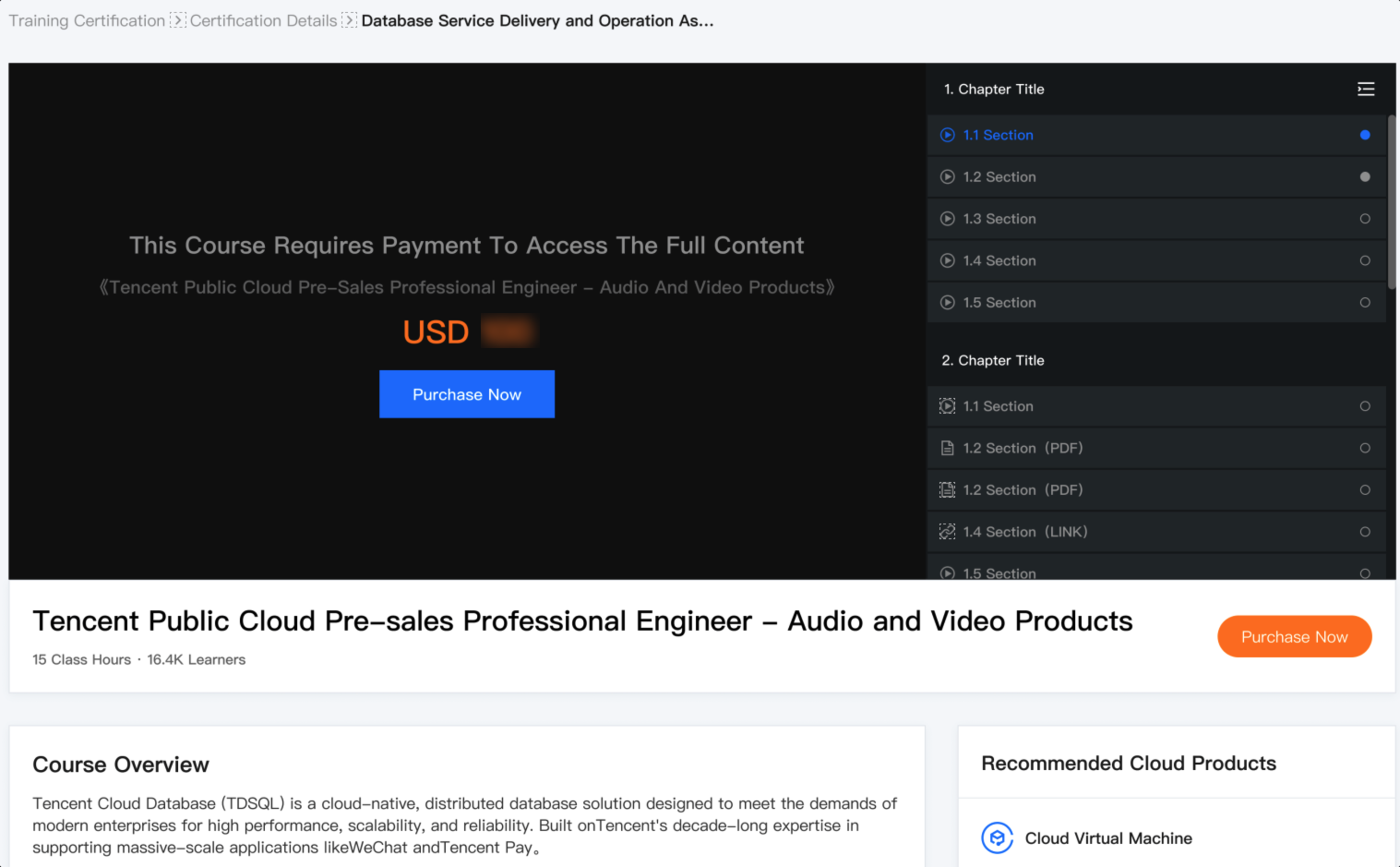Open the Training Certification breadcrumb link
The width and height of the screenshot is (1400, 867).
click(87, 20)
